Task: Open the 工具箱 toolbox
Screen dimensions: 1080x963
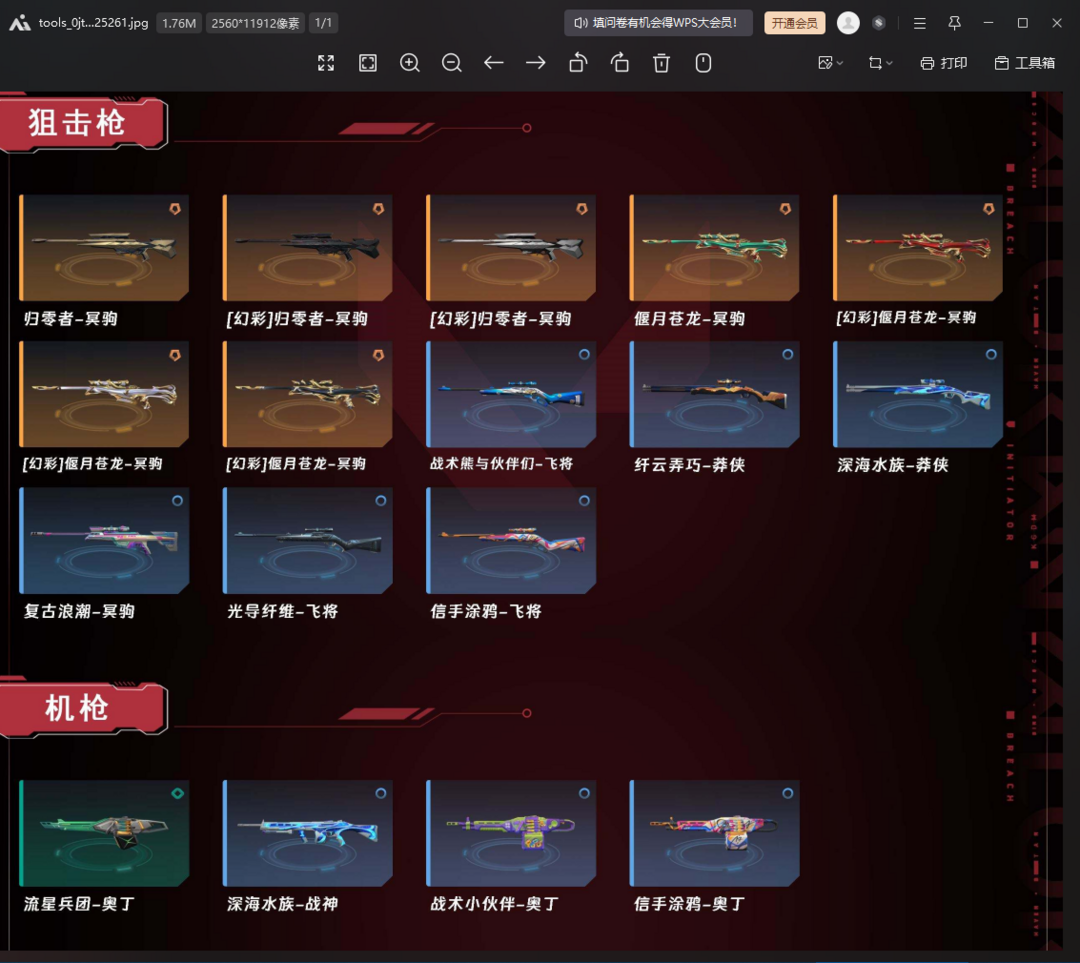Action: [1025, 63]
